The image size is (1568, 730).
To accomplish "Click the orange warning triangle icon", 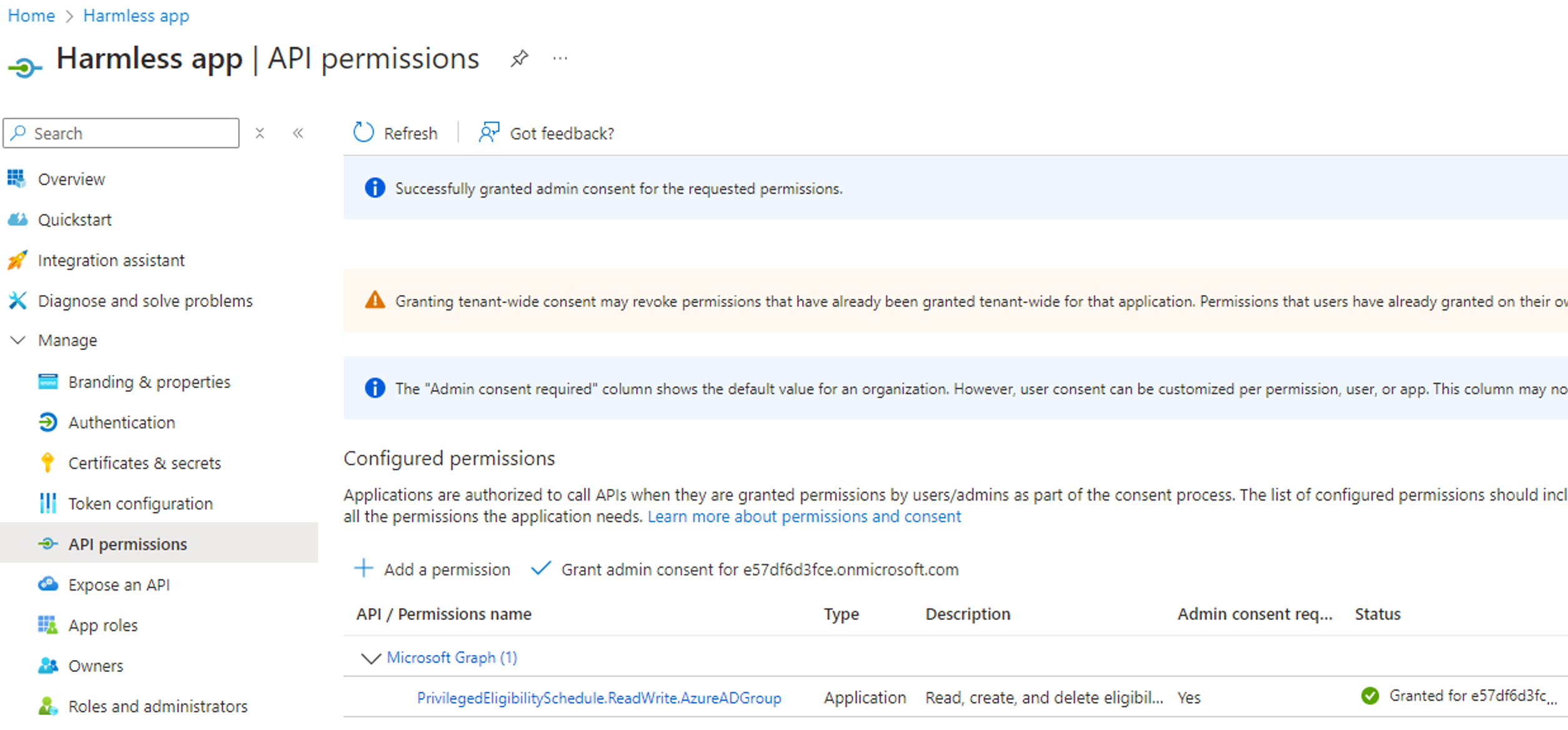I will [375, 300].
